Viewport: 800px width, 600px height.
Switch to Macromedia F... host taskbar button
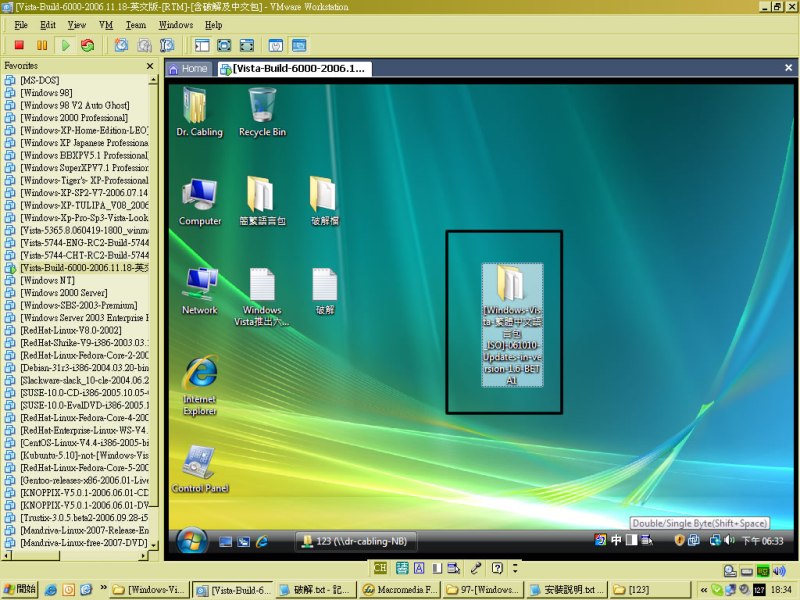pyautogui.click(x=400, y=590)
